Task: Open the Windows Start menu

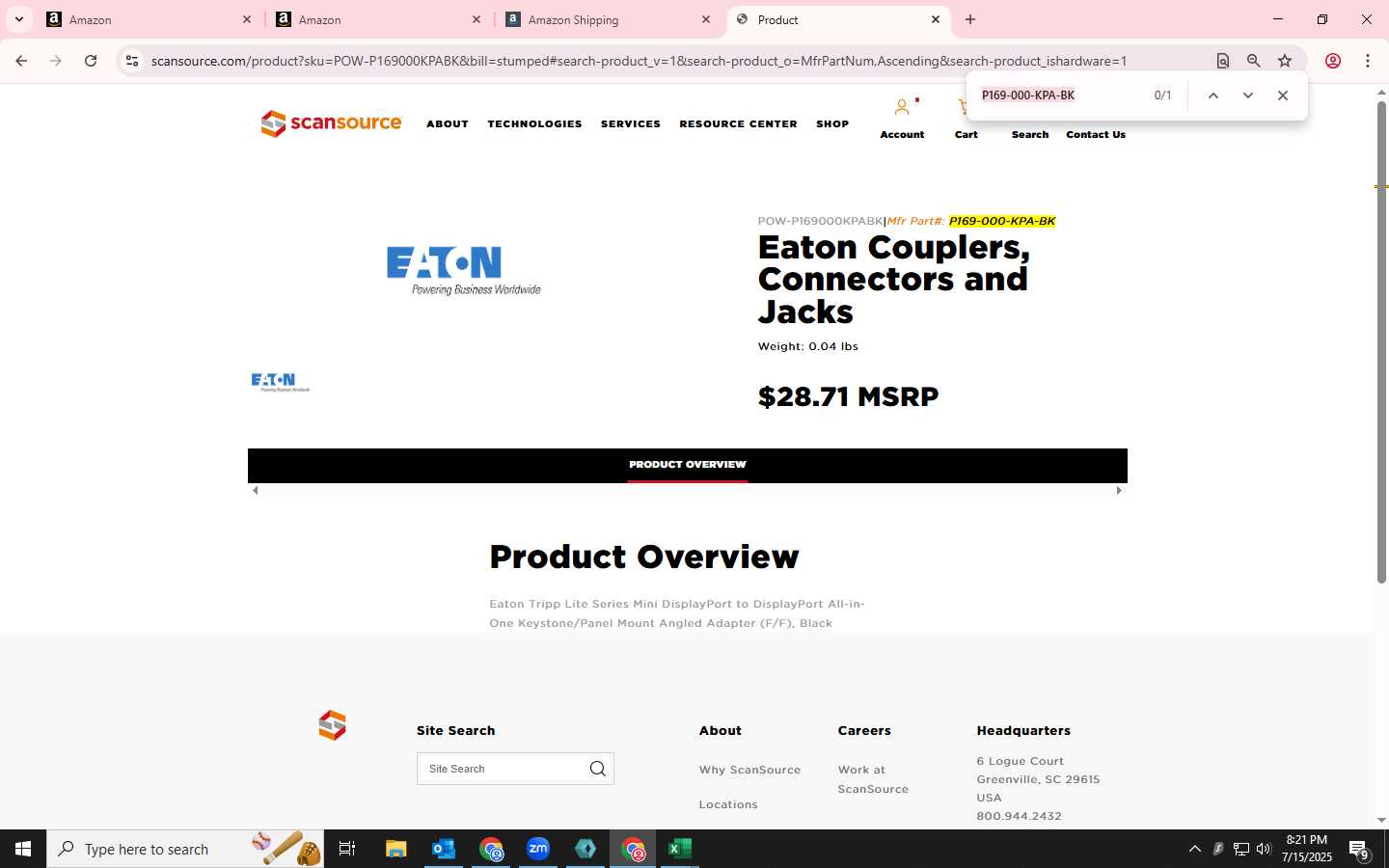Action: pos(23,849)
